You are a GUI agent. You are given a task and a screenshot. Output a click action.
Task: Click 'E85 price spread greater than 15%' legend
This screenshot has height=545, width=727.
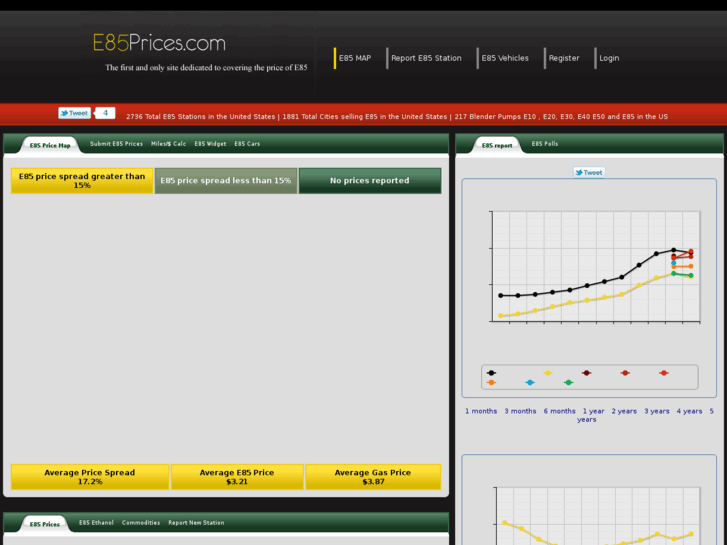[82, 180]
